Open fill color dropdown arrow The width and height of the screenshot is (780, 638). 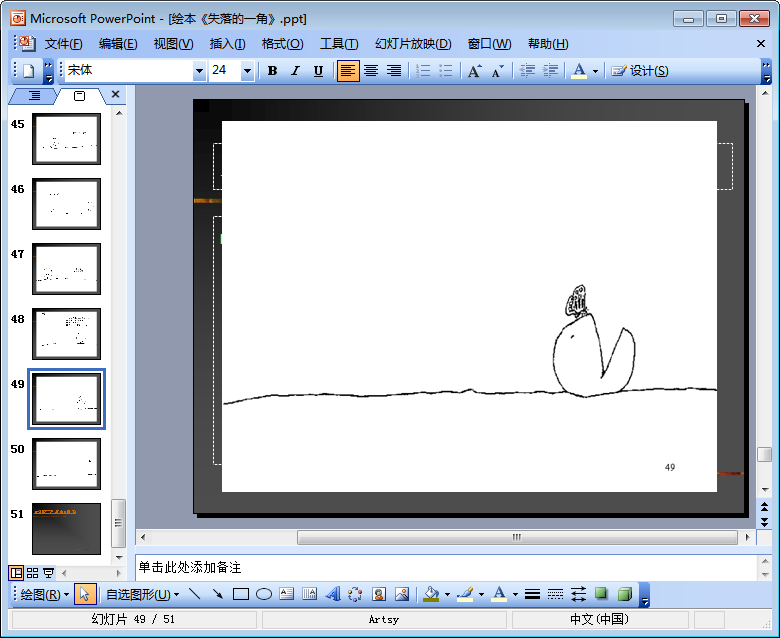[x=447, y=595]
